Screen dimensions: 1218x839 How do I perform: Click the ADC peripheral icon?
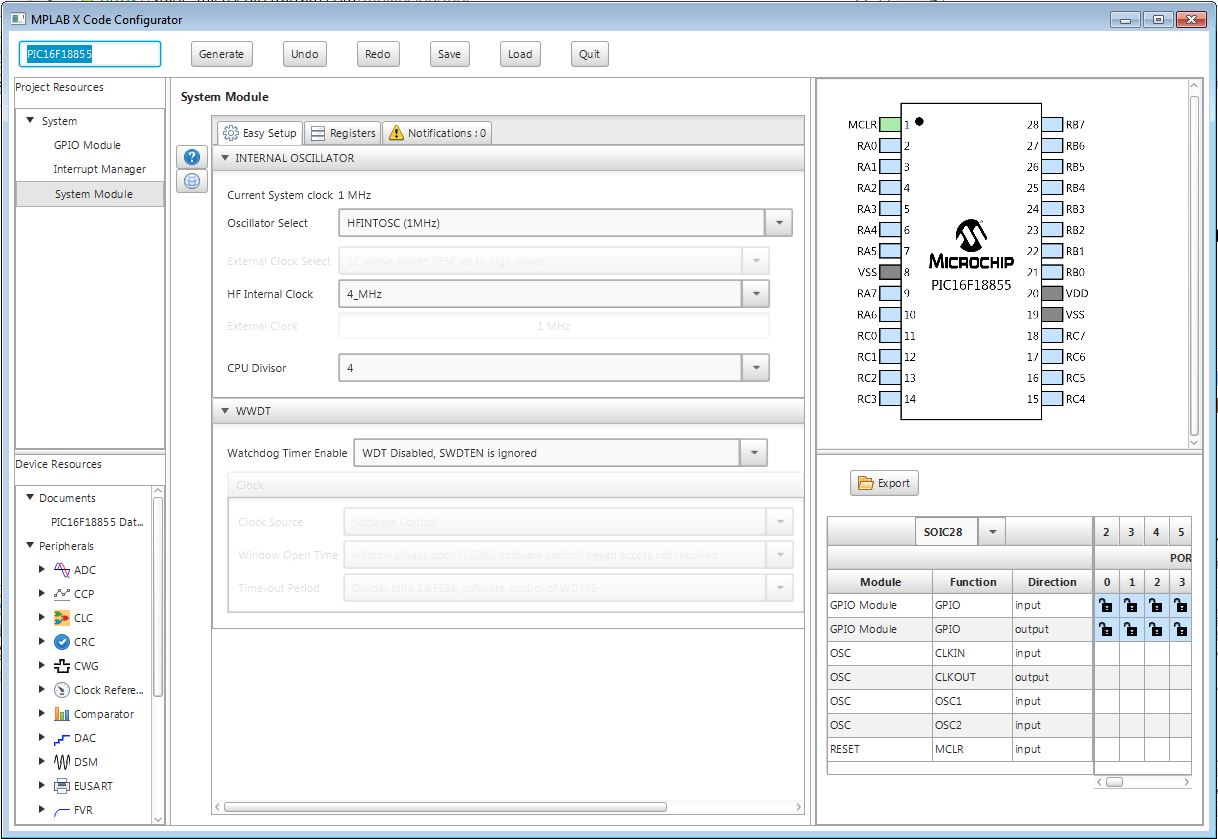click(62, 570)
